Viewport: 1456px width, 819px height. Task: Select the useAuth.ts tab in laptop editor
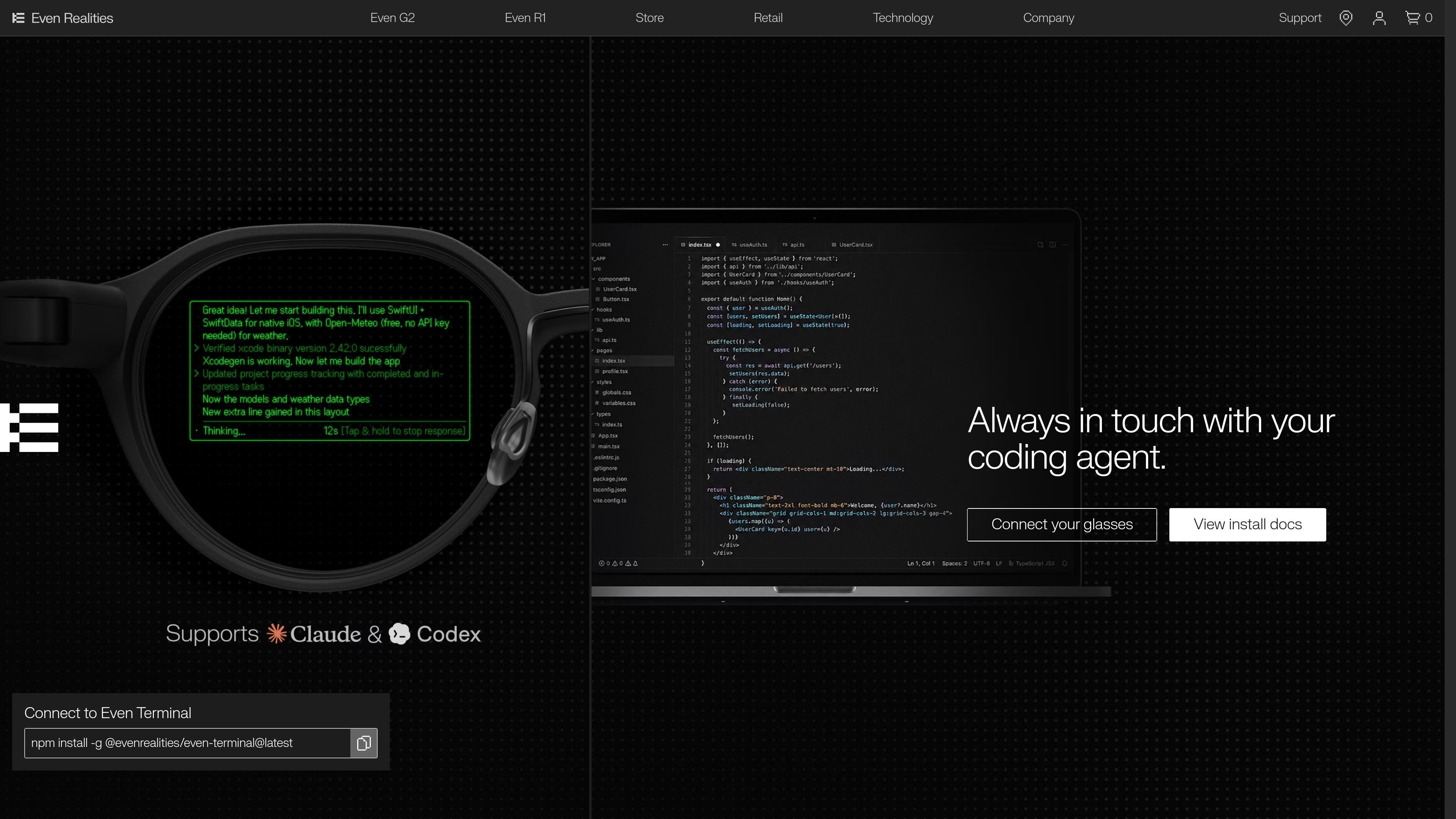point(749,245)
